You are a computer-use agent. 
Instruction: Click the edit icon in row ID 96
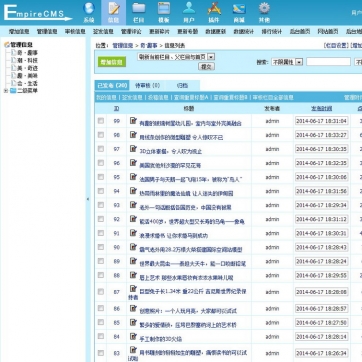pos(133,163)
